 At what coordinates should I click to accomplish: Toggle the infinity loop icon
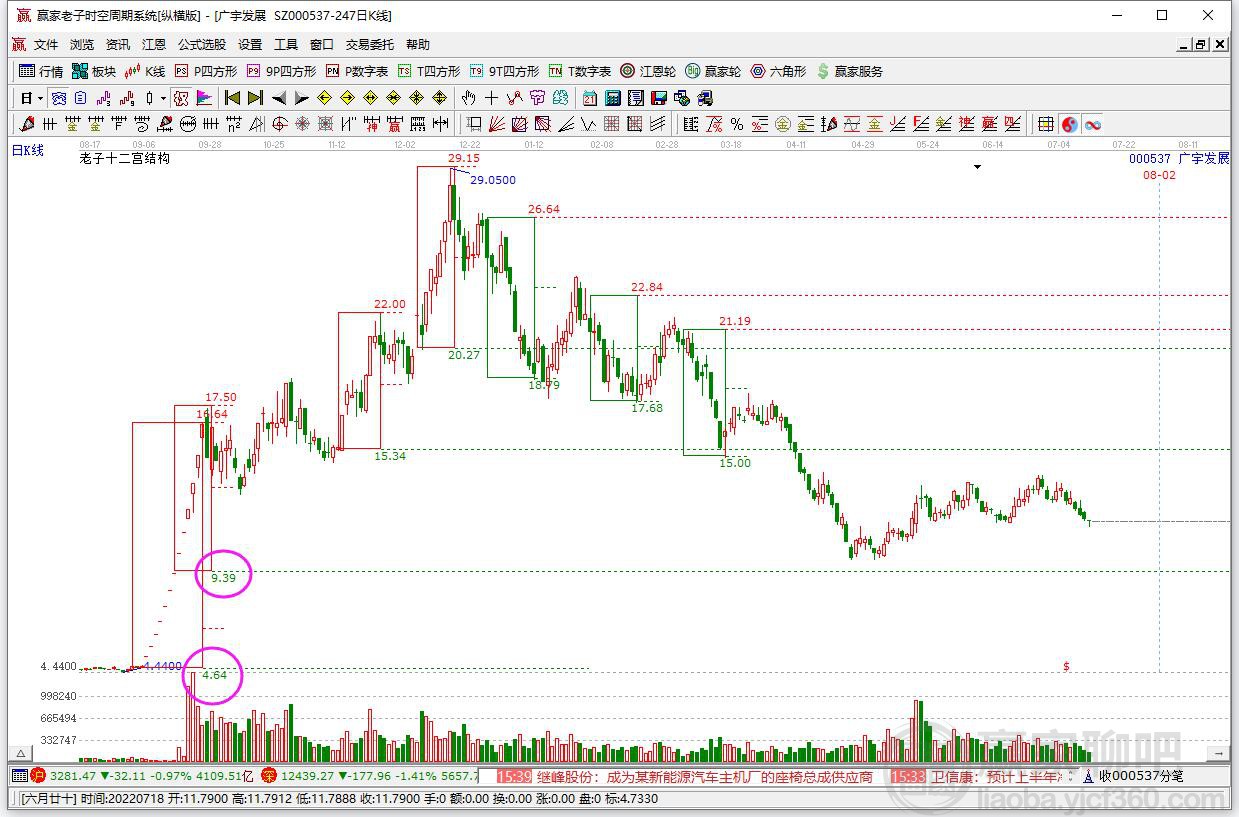pos(1093,124)
